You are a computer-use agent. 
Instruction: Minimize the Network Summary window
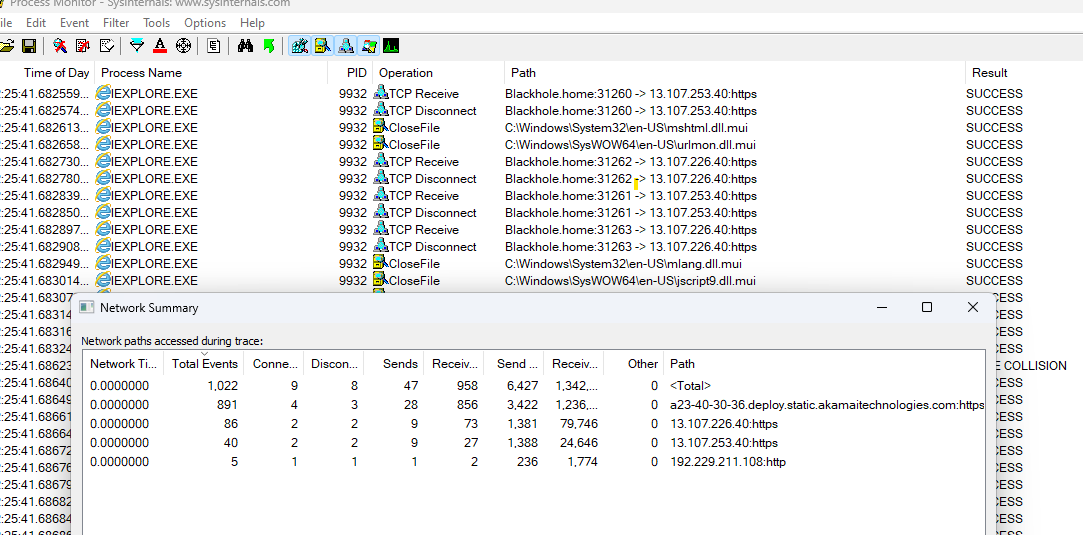[882, 307]
